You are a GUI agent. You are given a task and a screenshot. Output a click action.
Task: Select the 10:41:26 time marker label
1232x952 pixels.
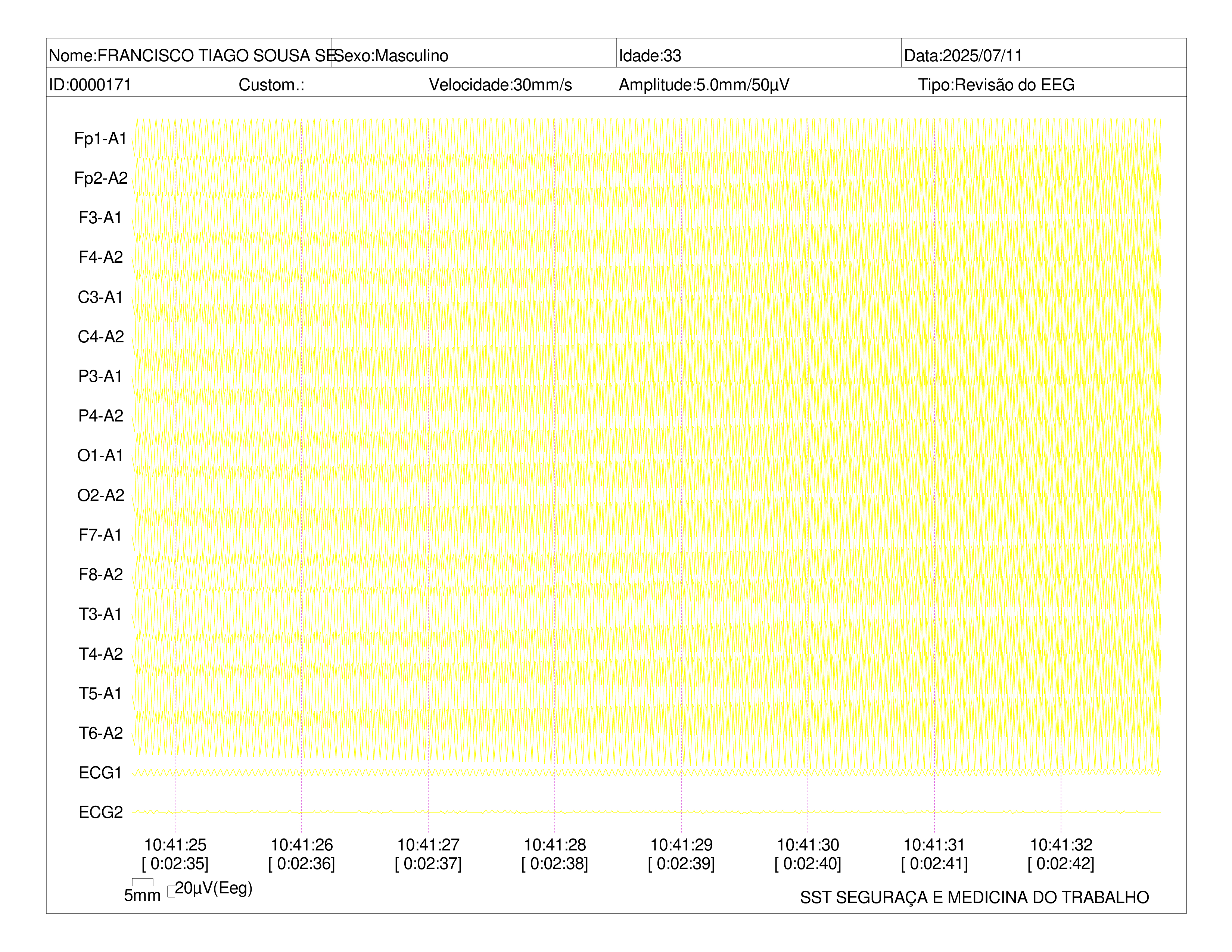[302, 845]
